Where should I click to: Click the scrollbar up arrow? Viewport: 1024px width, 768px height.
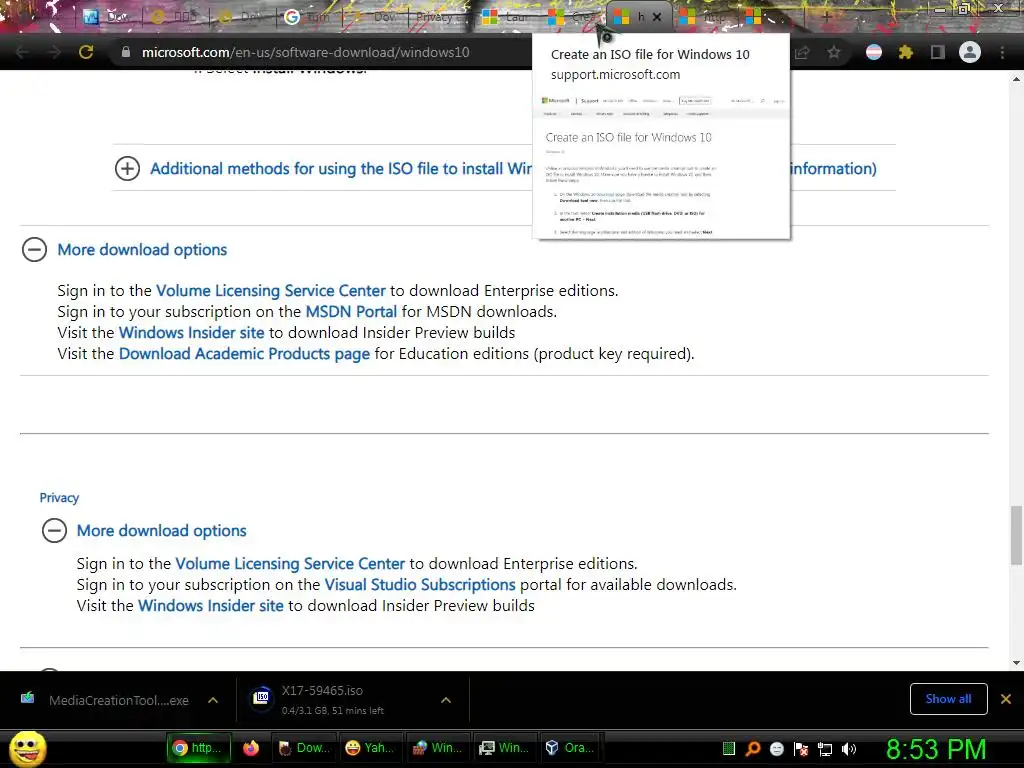[x=1016, y=79]
